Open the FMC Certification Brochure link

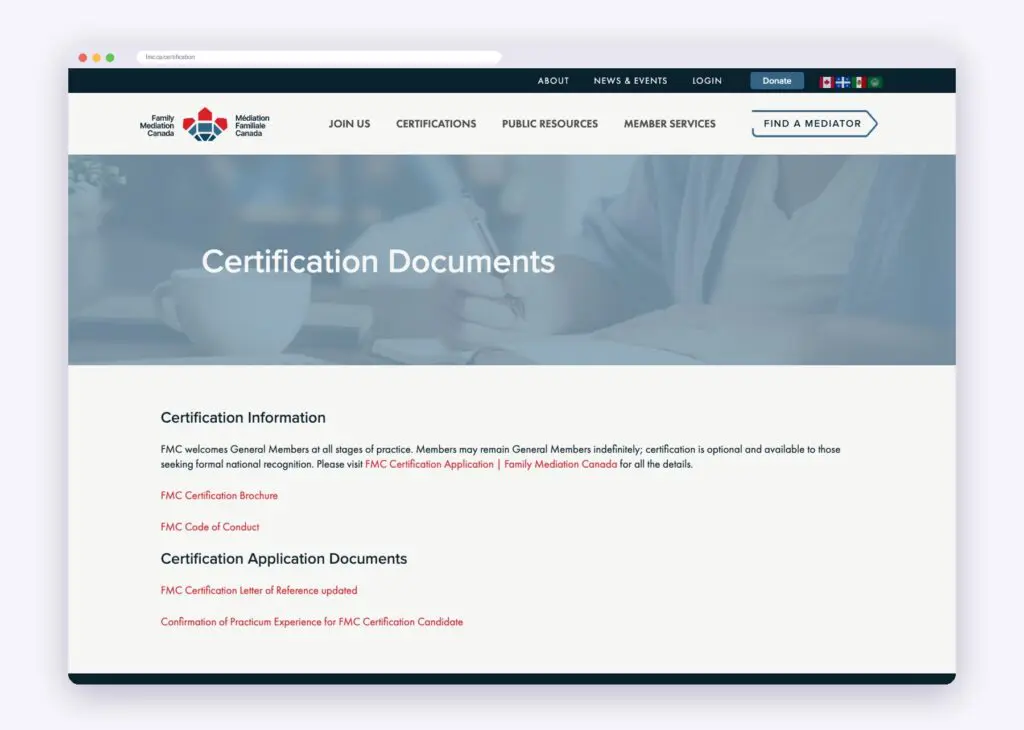pyautogui.click(x=219, y=496)
